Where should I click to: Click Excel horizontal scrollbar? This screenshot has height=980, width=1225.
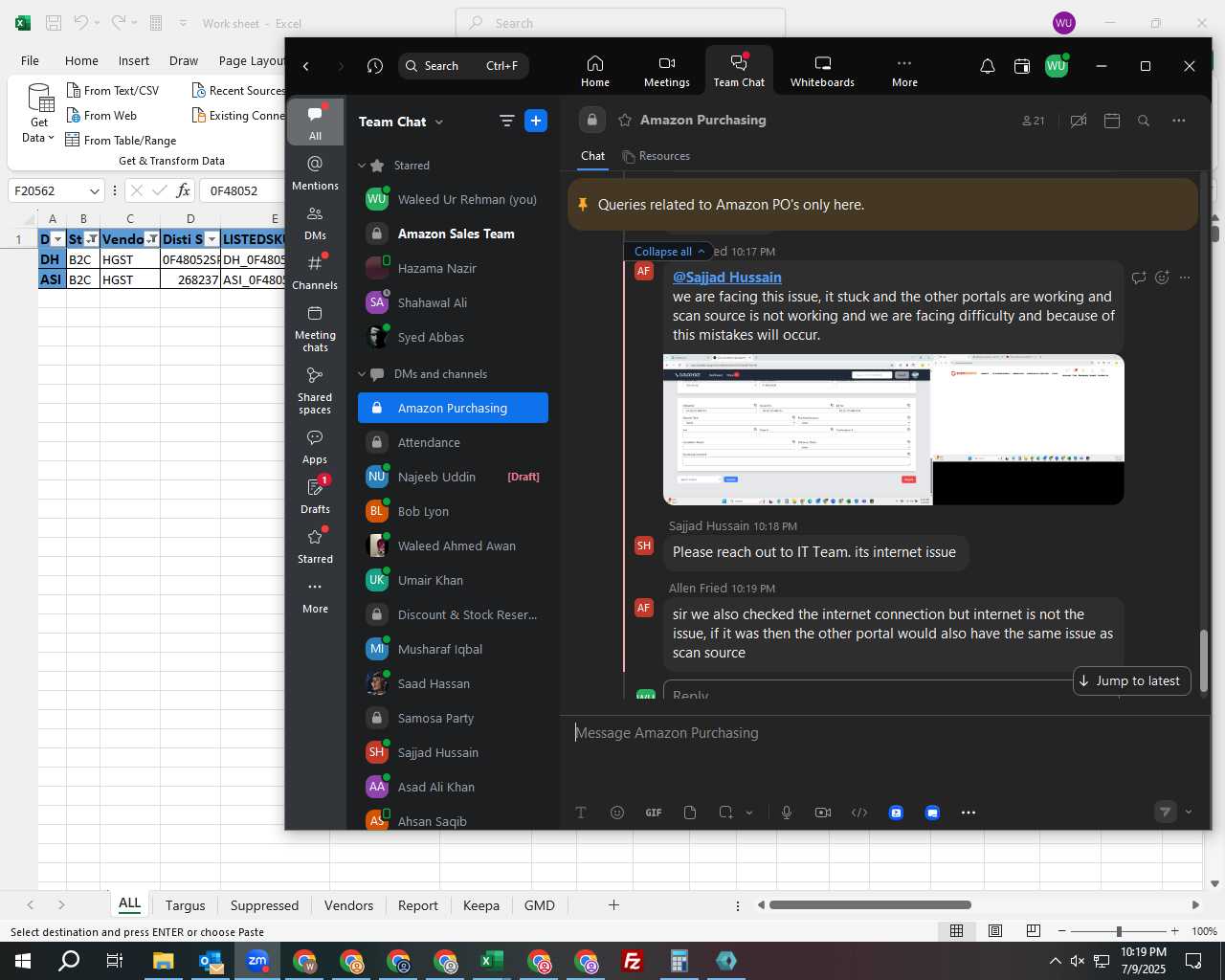(x=870, y=905)
